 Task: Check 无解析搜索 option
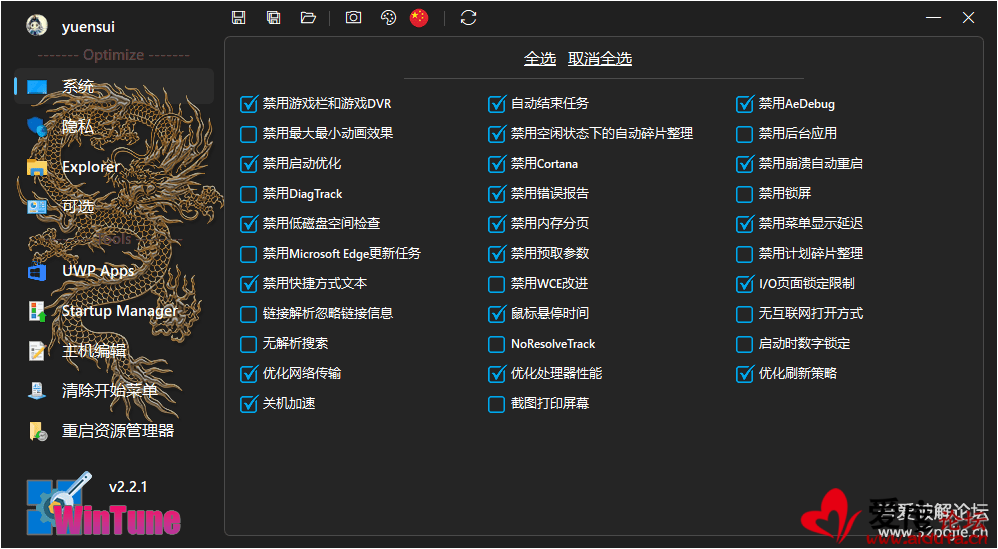pos(248,344)
